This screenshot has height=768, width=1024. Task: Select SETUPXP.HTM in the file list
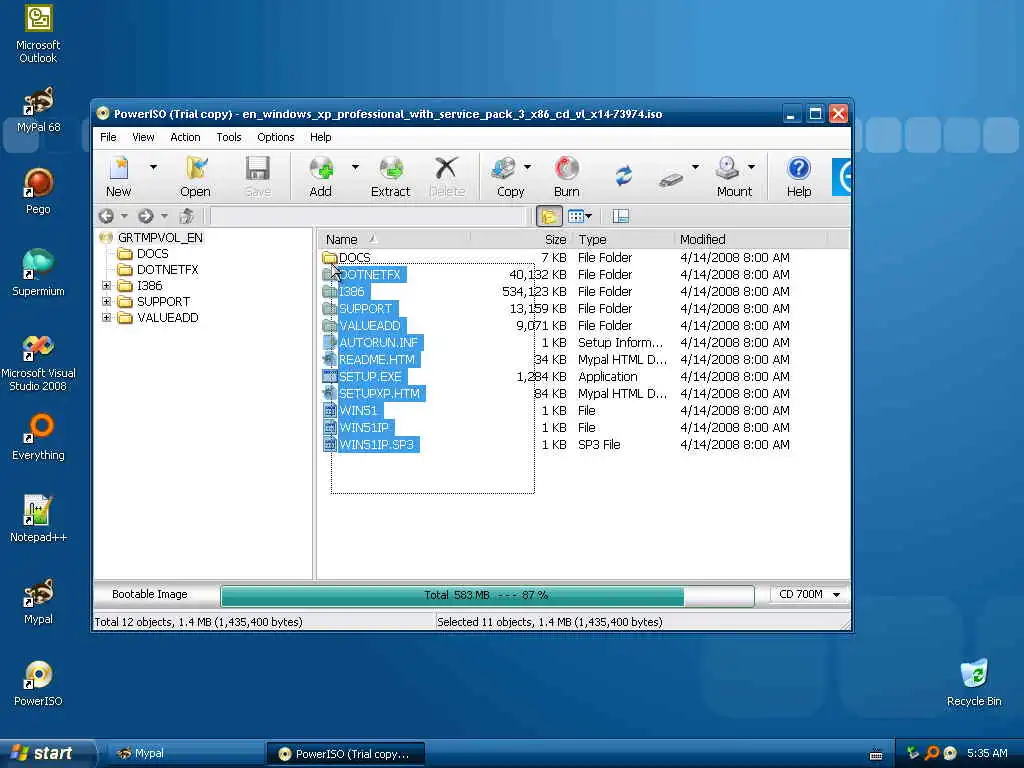tap(379, 394)
